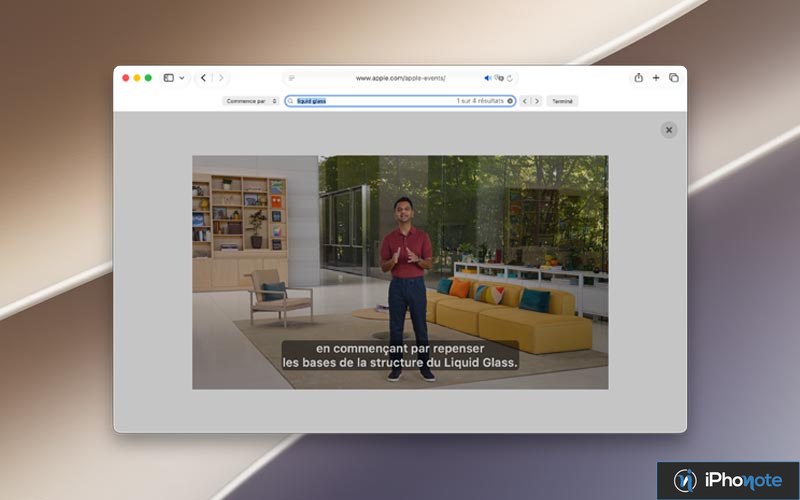Clear the find-on-page search text

(x=510, y=101)
